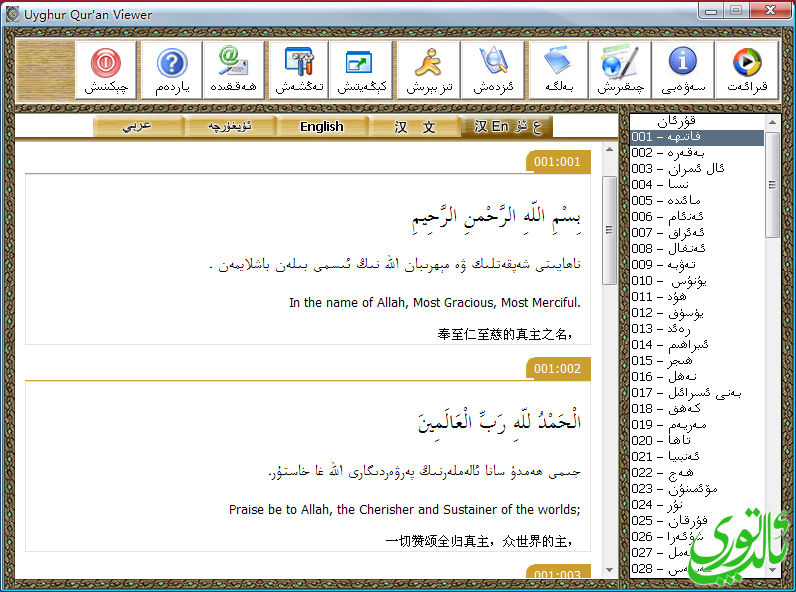The height and width of the screenshot is (592, 796).
Task: Click verse label 001:002
Action: (558, 369)
